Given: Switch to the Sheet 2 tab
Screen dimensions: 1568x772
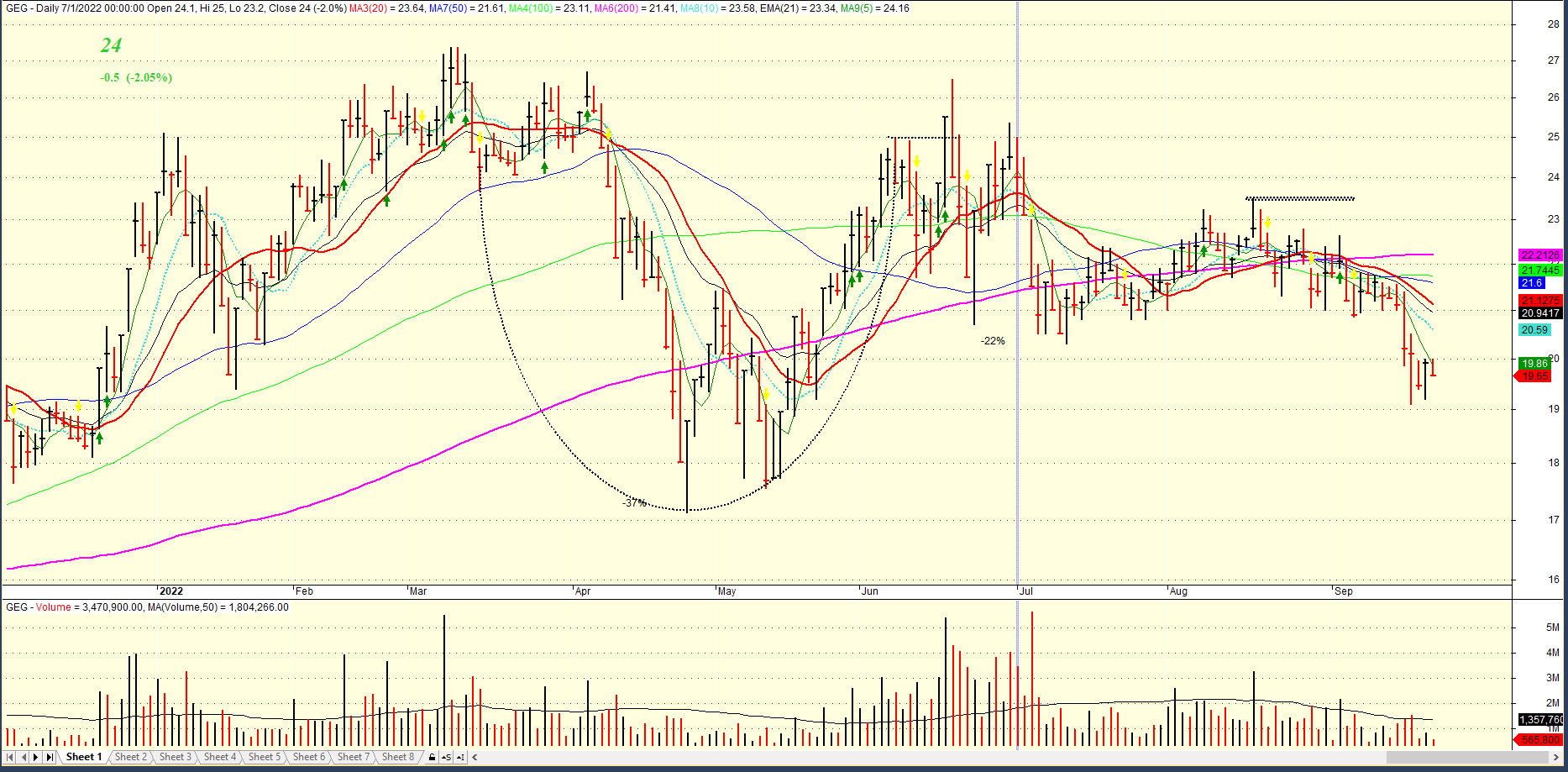Looking at the screenshot, I should 130,757.
